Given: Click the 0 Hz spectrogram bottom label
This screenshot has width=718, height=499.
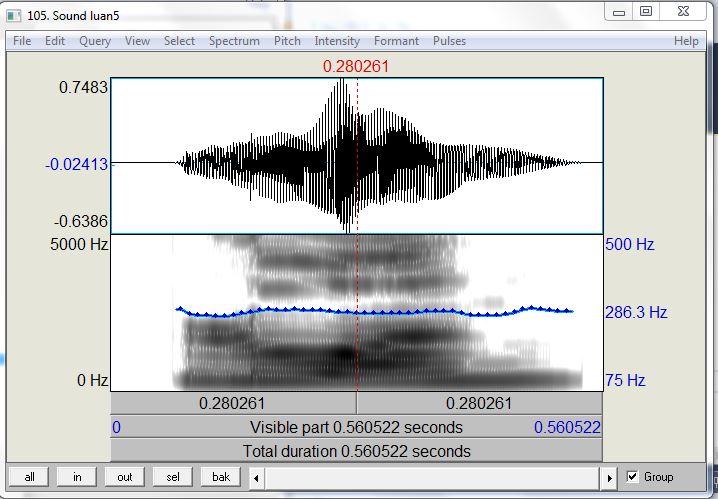Looking at the screenshot, I should pyautogui.click(x=92, y=380).
